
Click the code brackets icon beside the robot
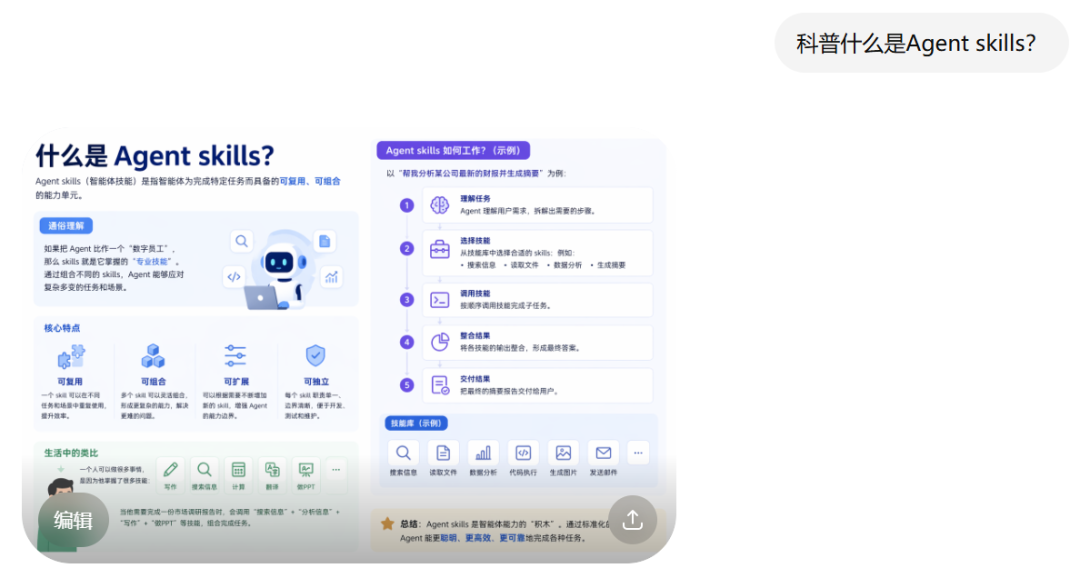coord(234,277)
